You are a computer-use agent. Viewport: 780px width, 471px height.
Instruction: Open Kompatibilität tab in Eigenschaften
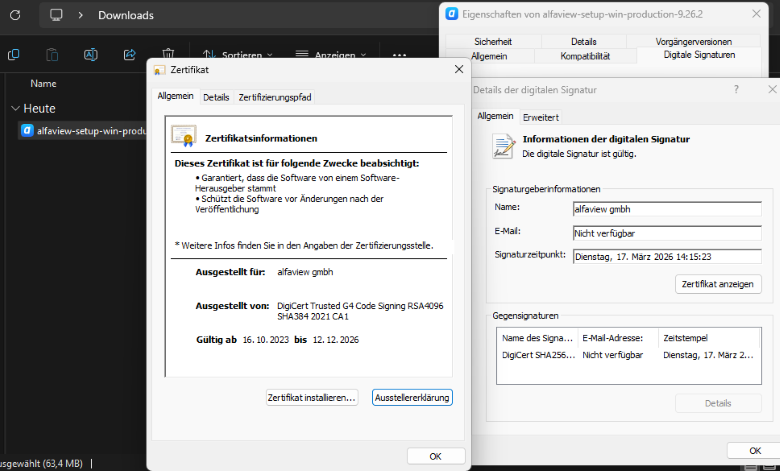point(585,56)
